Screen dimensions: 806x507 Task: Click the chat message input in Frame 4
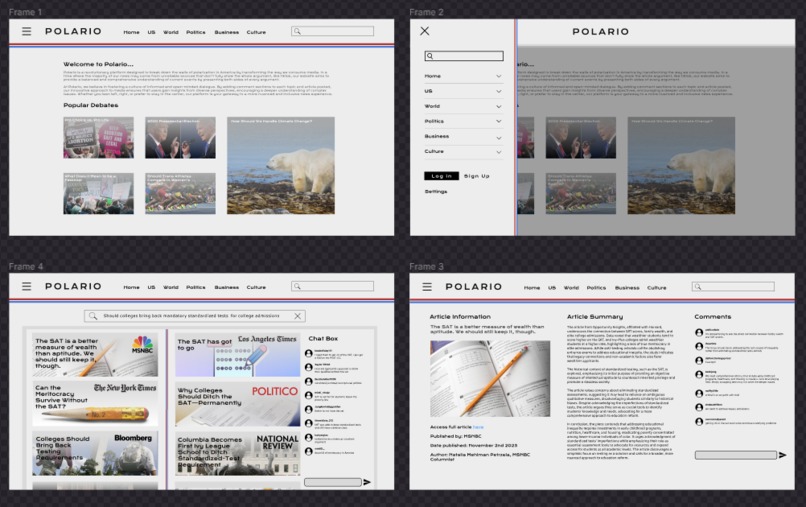(333, 482)
